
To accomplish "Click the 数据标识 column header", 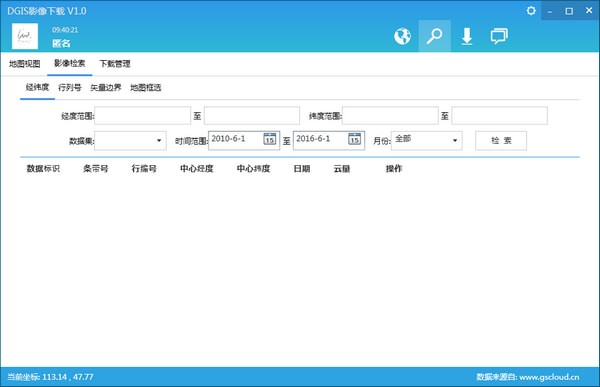I will pos(43,169).
